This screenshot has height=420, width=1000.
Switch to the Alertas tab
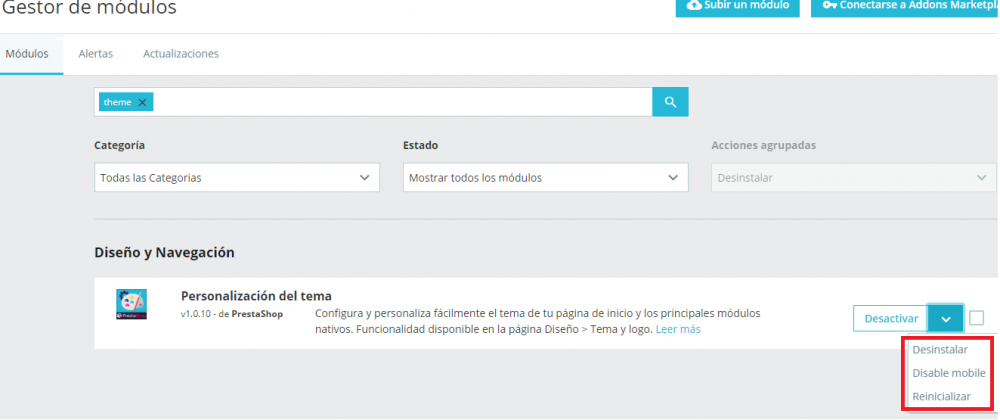[x=96, y=54]
